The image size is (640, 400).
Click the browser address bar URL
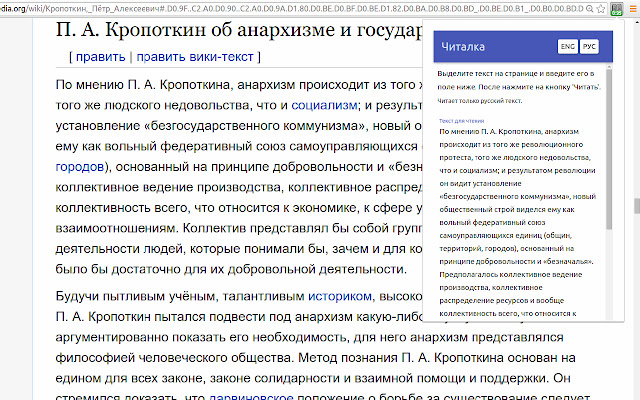[x=292, y=8]
